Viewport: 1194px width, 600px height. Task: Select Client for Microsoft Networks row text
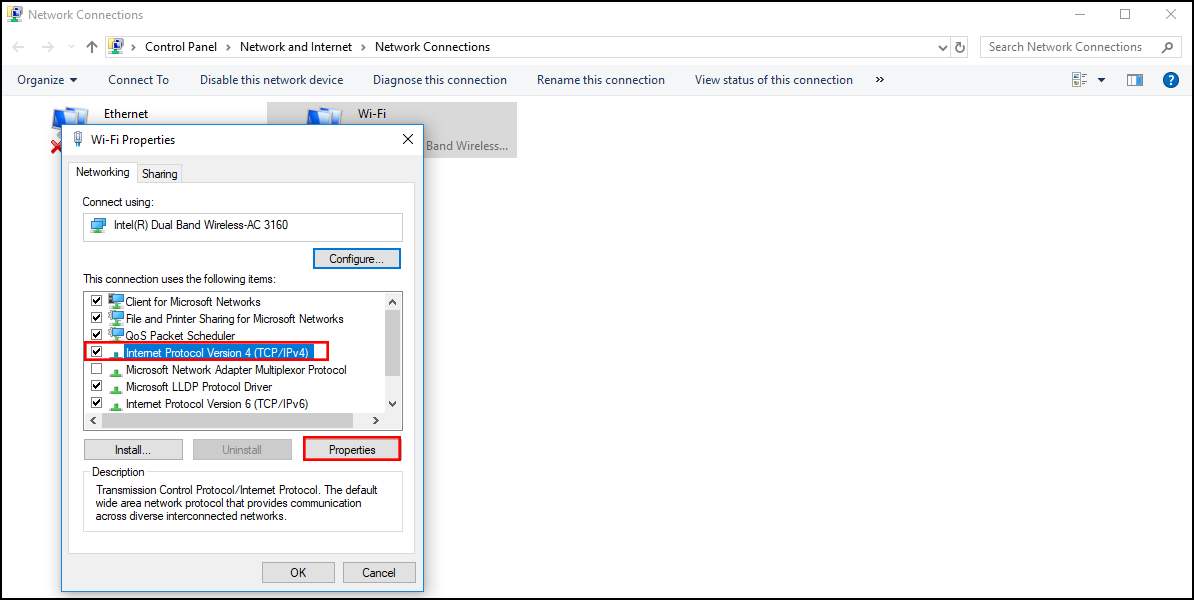(x=193, y=302)
